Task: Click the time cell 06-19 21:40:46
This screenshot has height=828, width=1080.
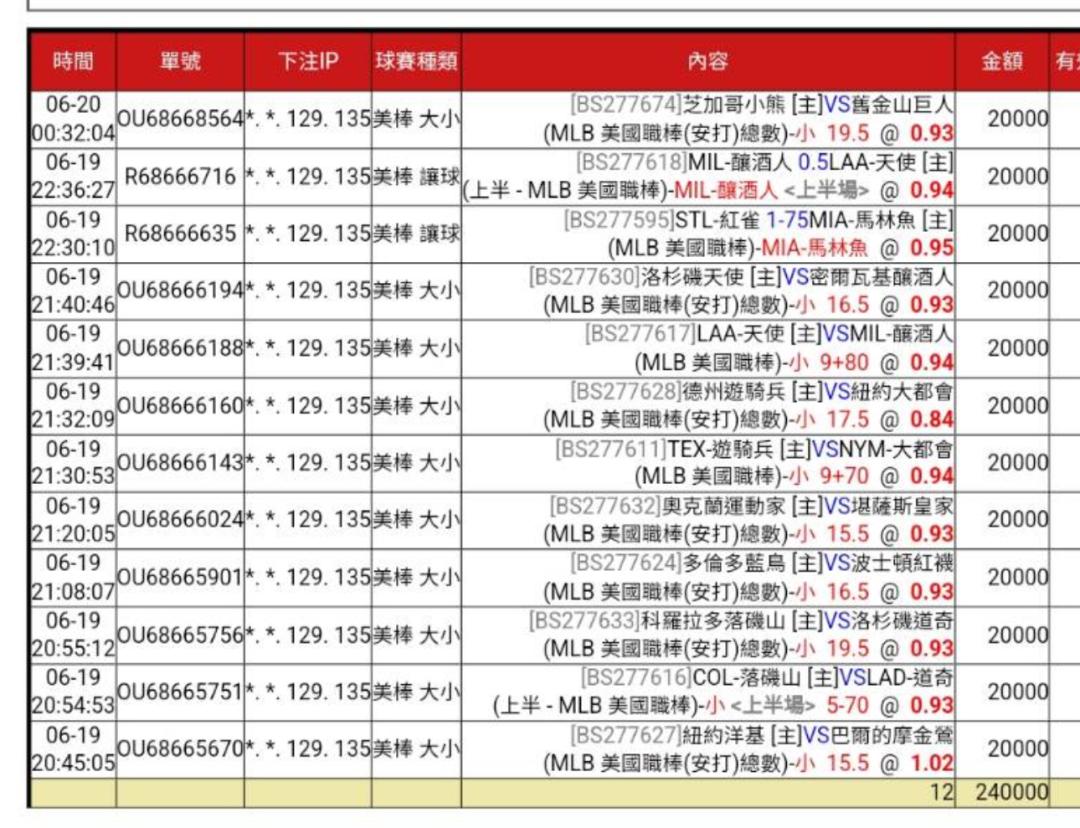Action: (73, 291)
